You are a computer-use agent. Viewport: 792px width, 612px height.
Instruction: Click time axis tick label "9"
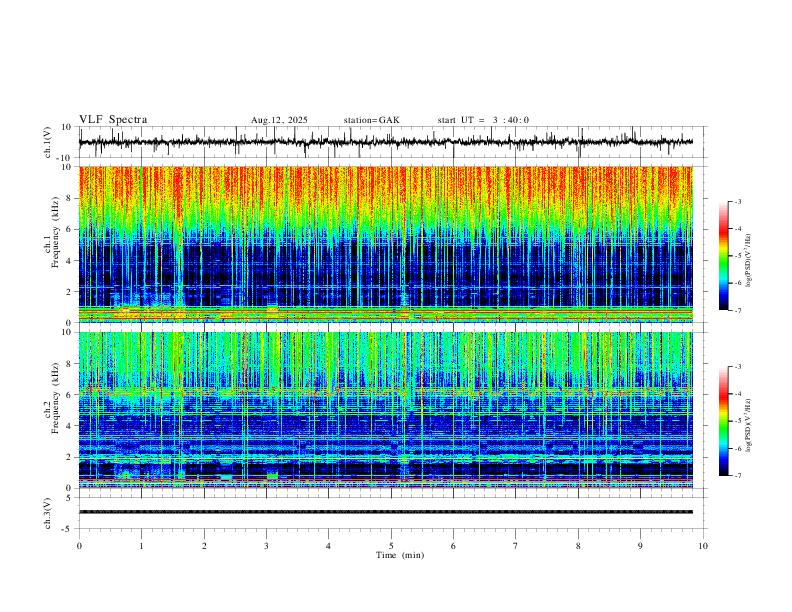640,546
